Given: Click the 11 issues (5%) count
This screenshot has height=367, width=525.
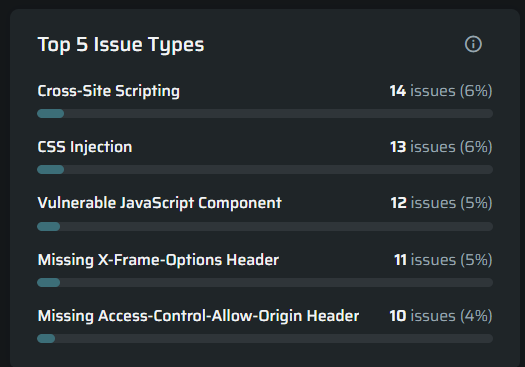Looking at the screenshot, I should click(x=443, y=260).
